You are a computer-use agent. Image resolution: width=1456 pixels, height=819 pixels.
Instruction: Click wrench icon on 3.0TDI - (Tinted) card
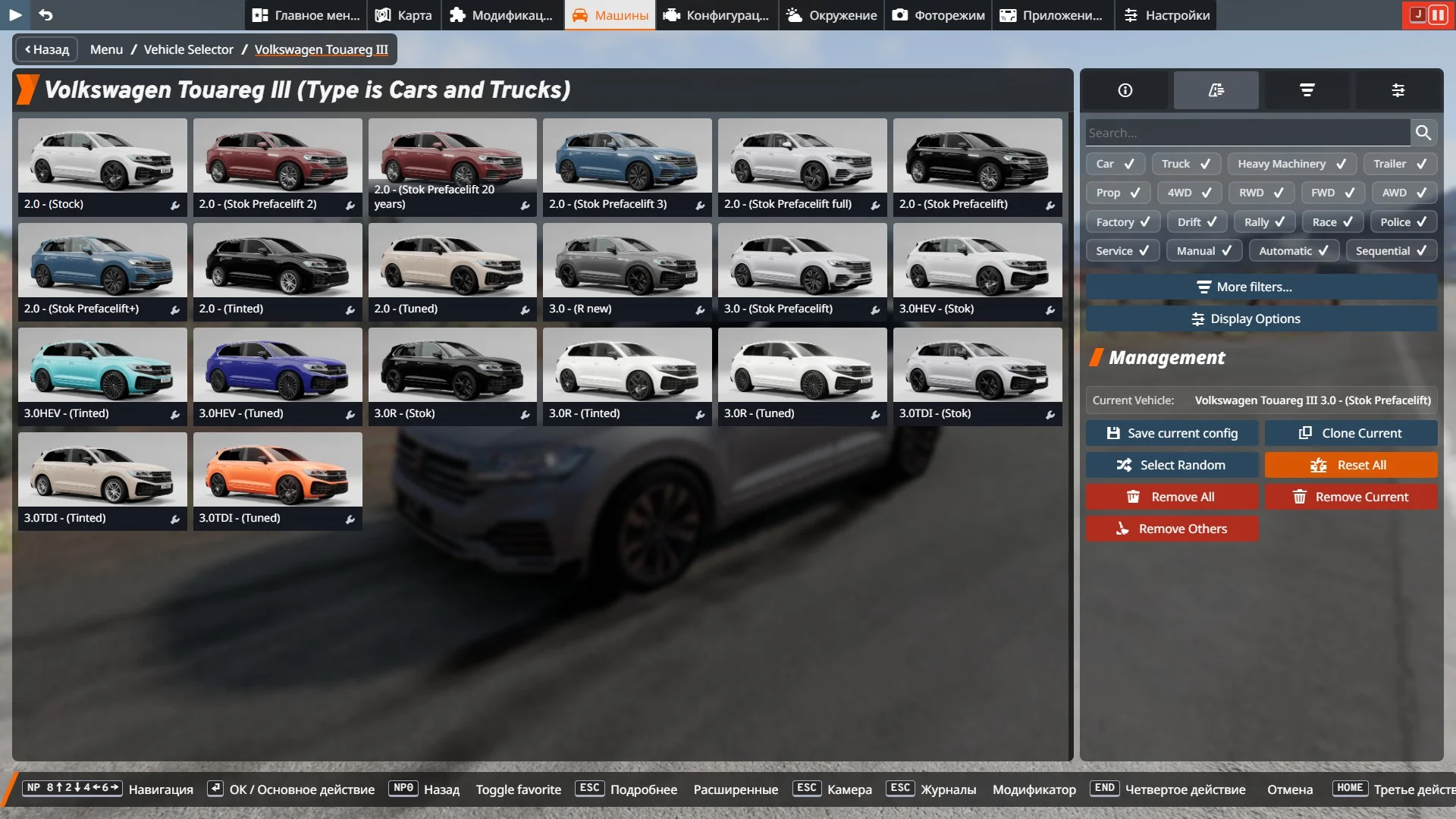[175, 519]
